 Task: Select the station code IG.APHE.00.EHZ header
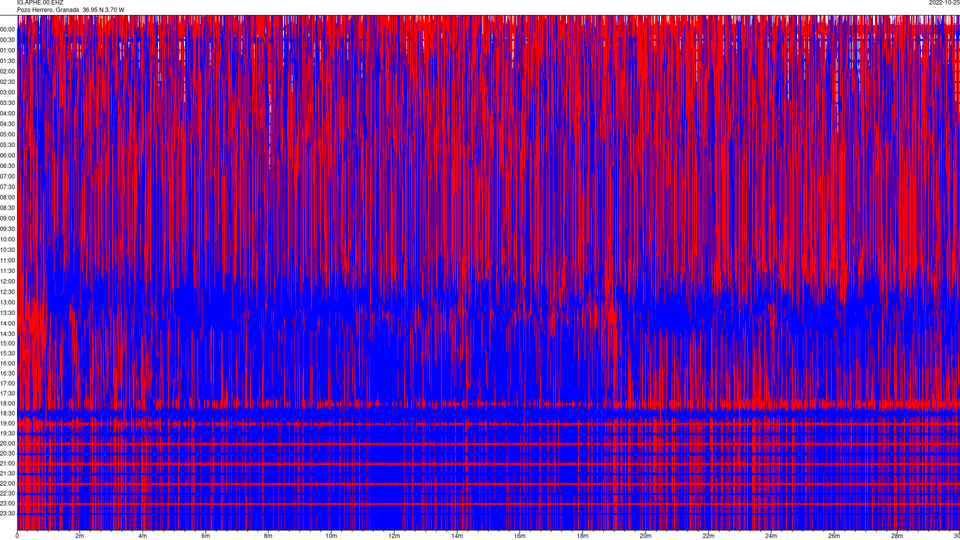point(40,3)
